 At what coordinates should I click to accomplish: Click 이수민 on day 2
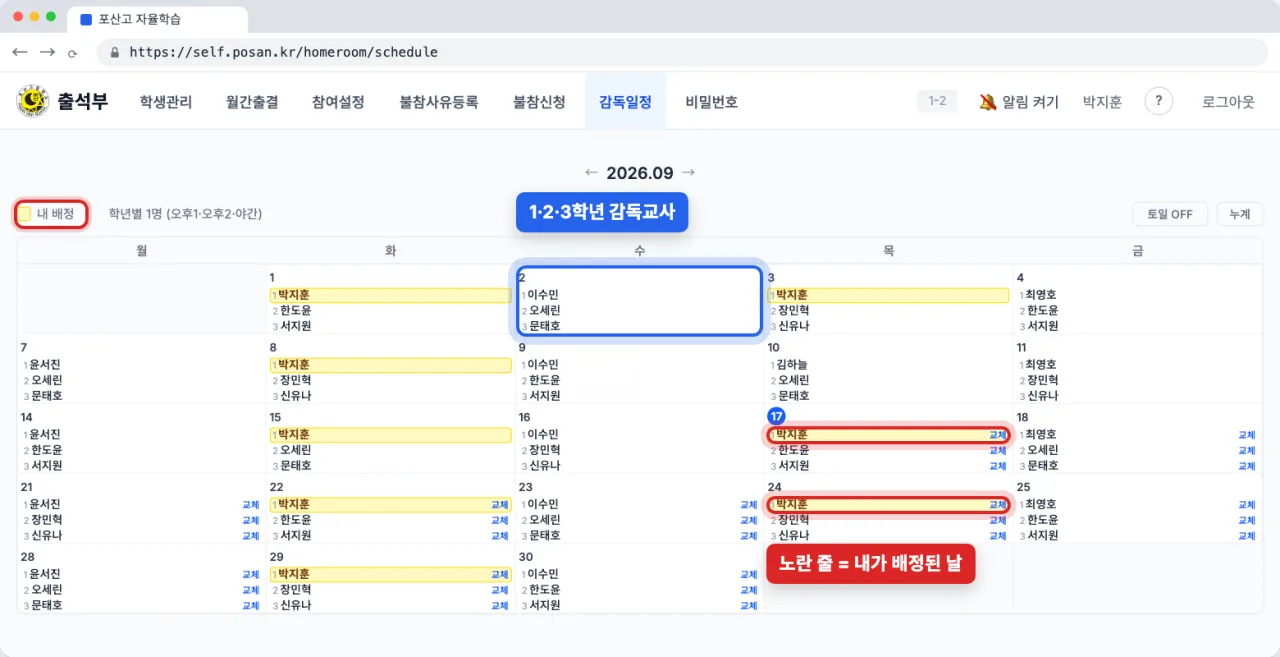[x=542, y=295]
